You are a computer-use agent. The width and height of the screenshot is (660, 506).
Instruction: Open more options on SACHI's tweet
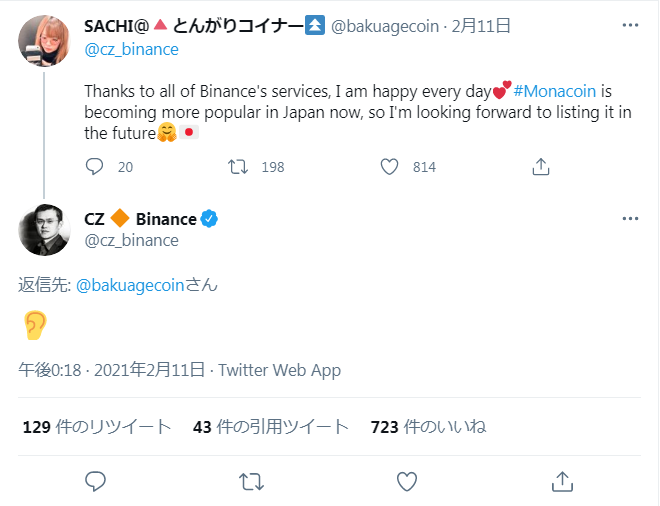coord(629,26)
